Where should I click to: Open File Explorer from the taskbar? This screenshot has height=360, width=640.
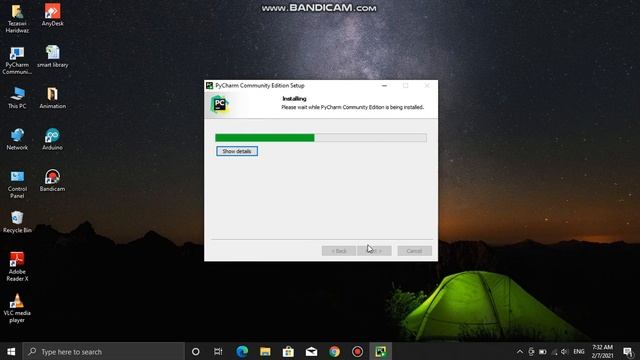(265, 351)
